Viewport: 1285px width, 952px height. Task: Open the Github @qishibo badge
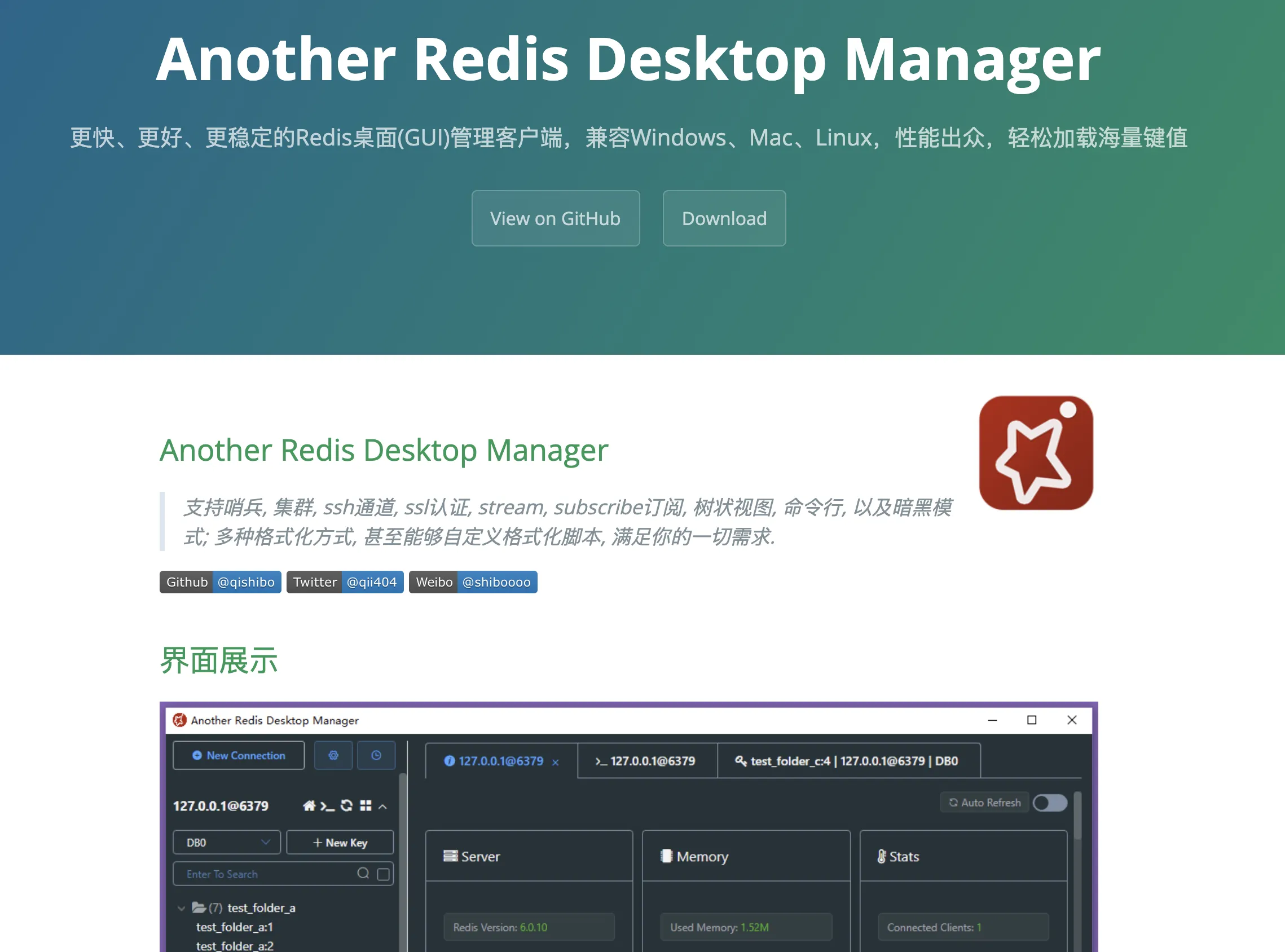click(x=220, y=582)
